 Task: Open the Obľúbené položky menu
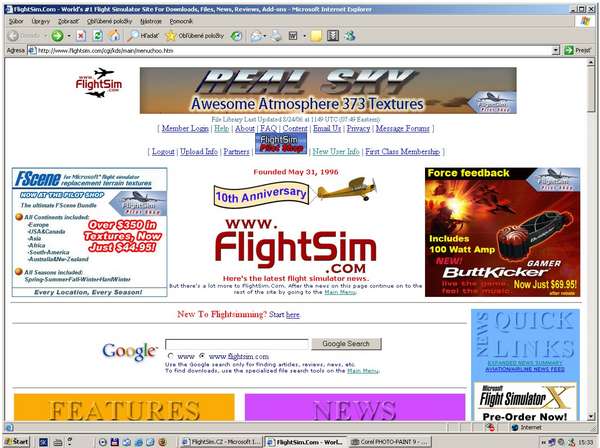click(109, 21)
